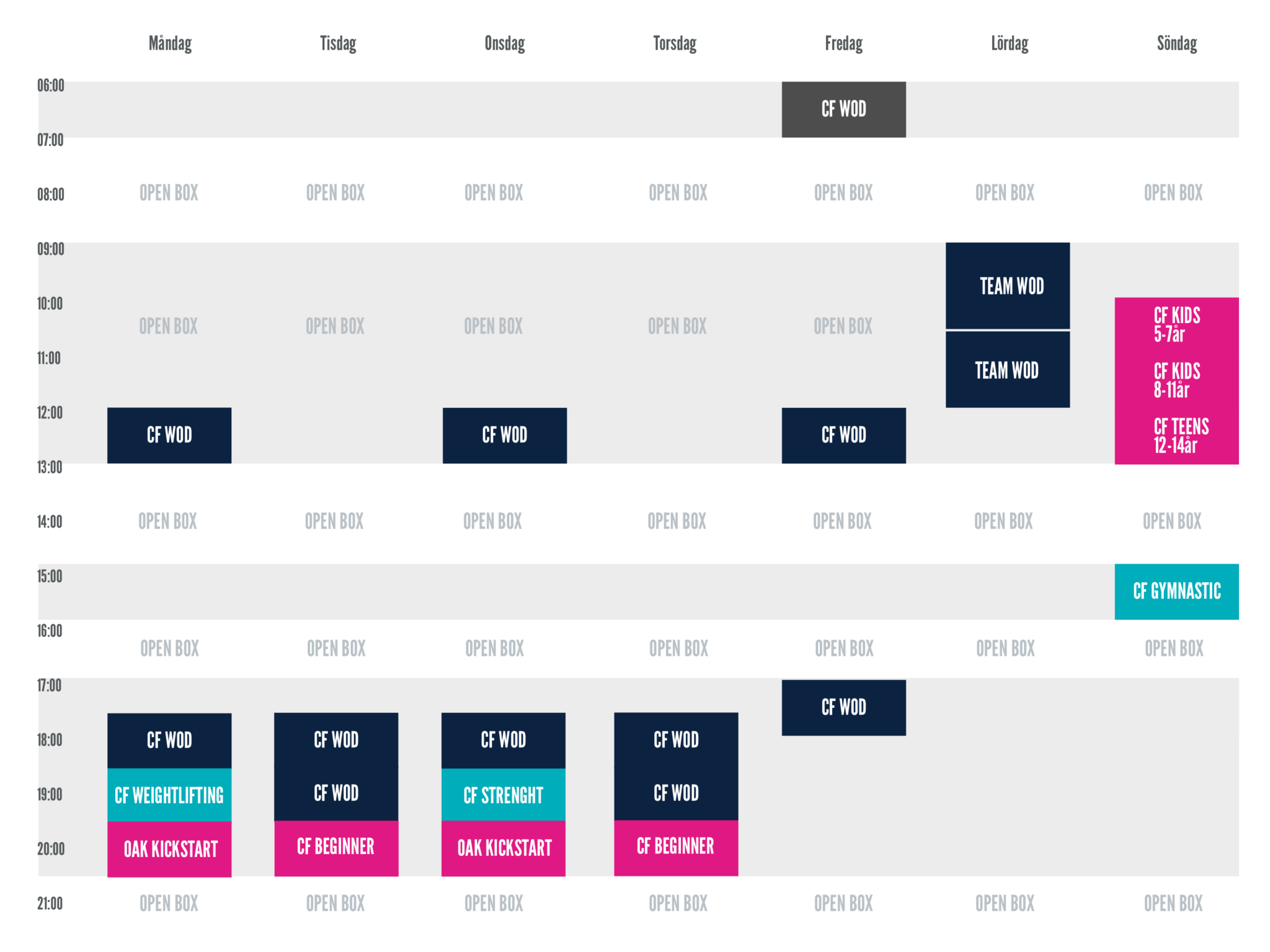This screenshot has width=1270, height=952.
Task: Select the Friday 06:00 CF WOD class
Action: pyautogui.click(x=843, y=109)
